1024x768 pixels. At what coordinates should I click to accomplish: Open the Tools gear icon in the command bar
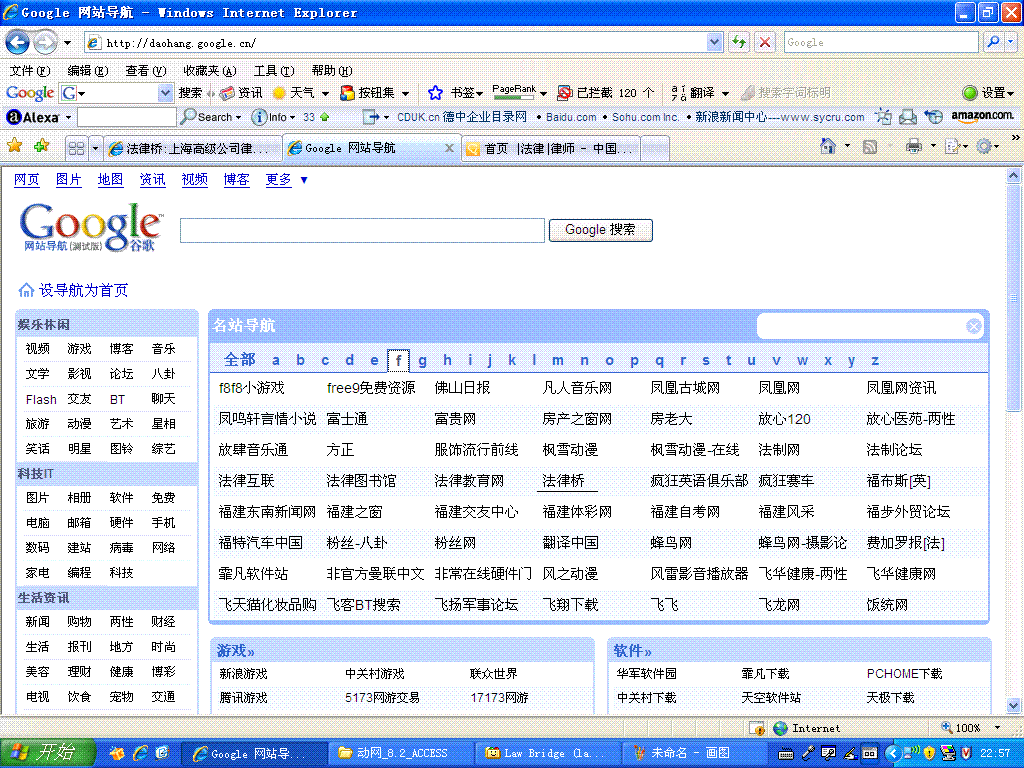click(984, 146)
